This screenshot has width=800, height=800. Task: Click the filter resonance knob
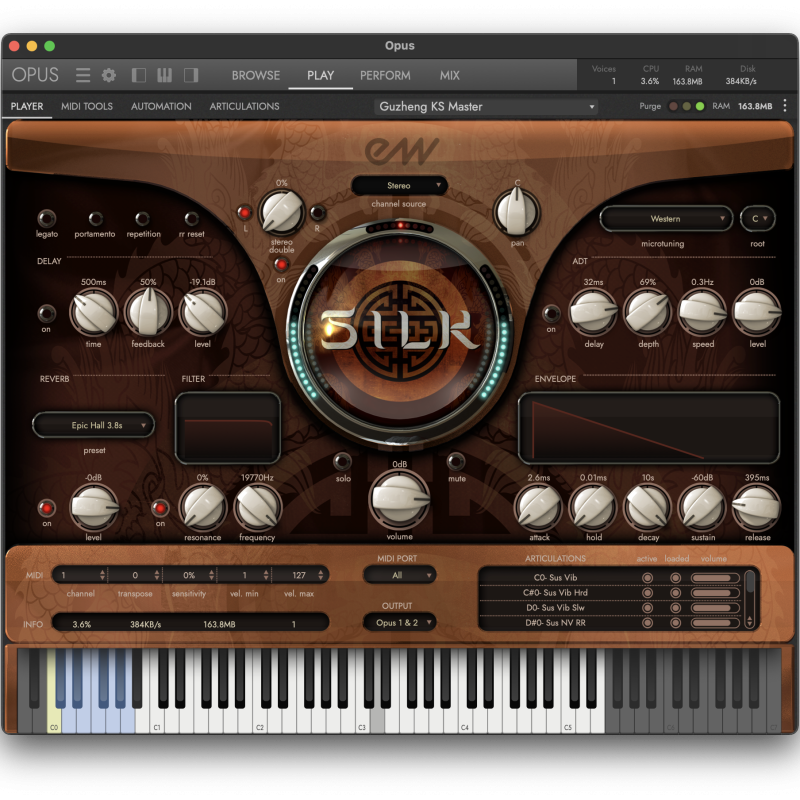(203, 507)
